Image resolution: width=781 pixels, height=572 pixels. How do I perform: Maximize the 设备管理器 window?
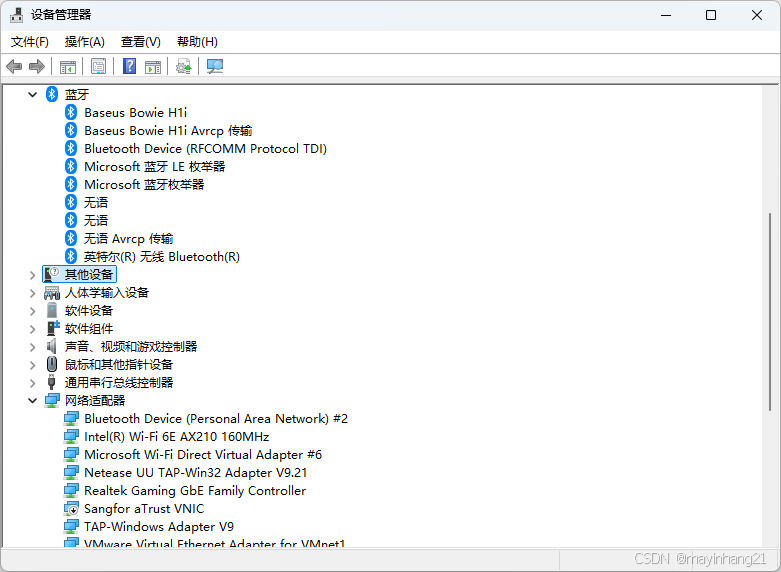711,15
